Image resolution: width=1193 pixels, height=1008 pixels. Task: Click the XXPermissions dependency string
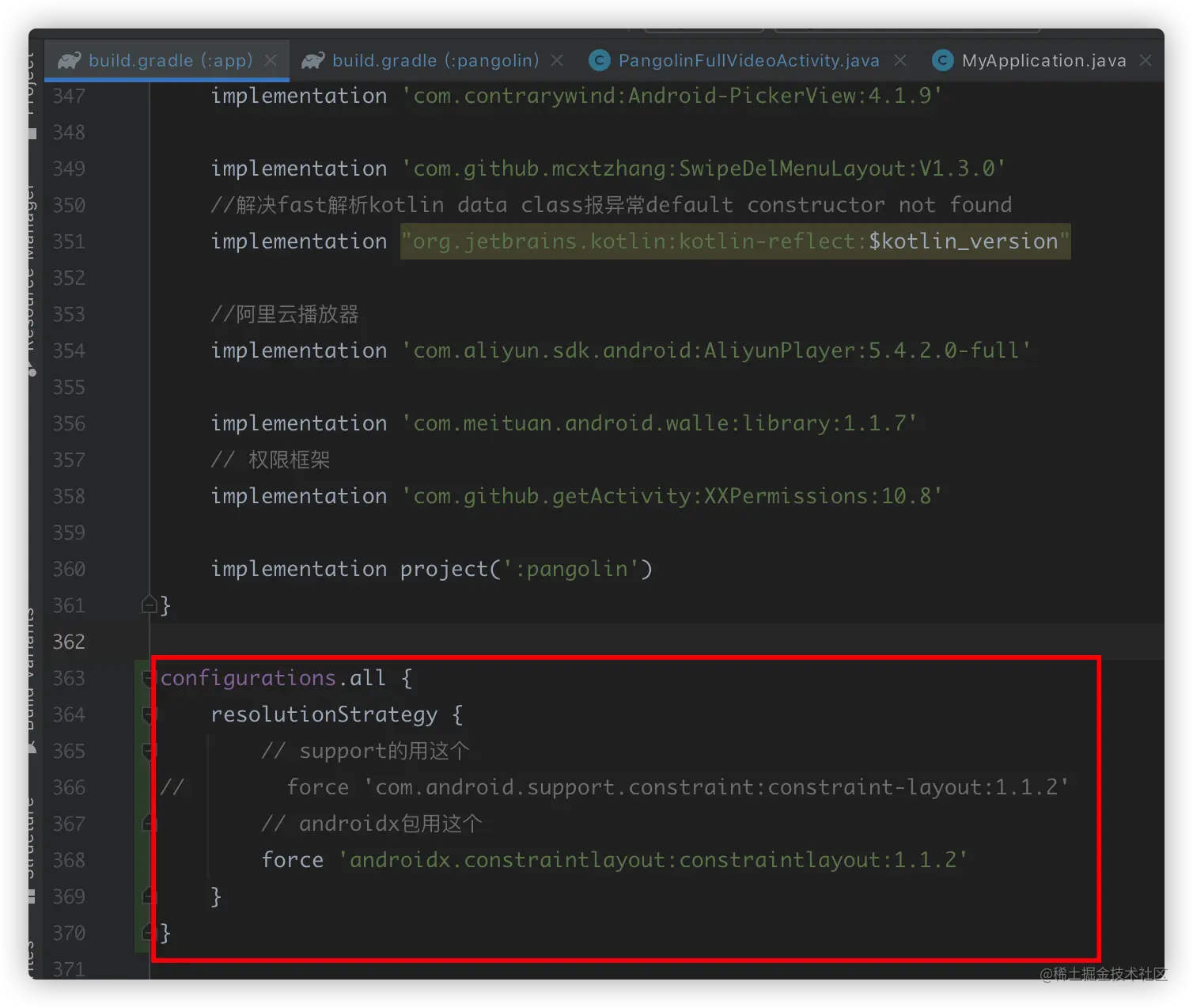tap(672, 496)
